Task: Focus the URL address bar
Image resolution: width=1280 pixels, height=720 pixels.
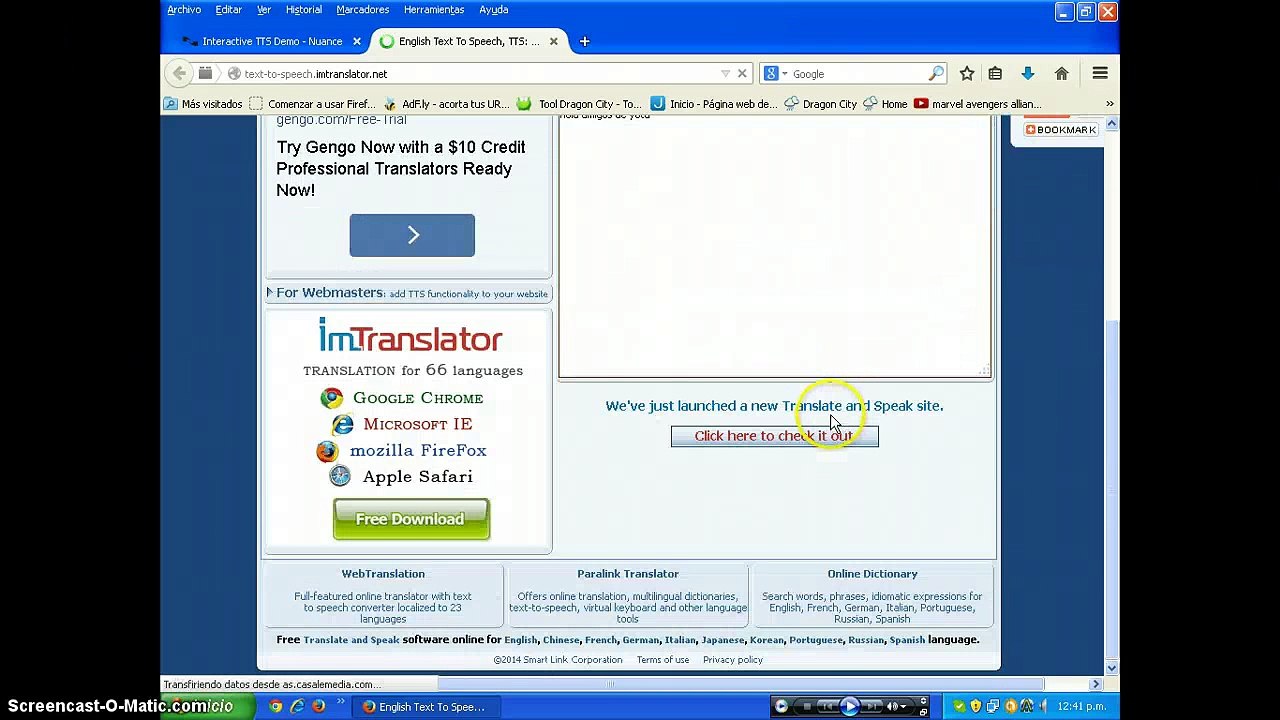Action: [480, 73]
